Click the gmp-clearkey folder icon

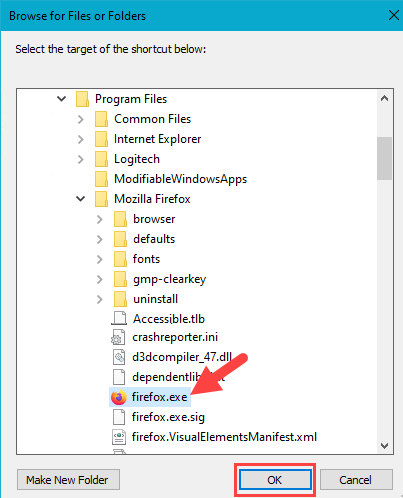click(120, 279)
